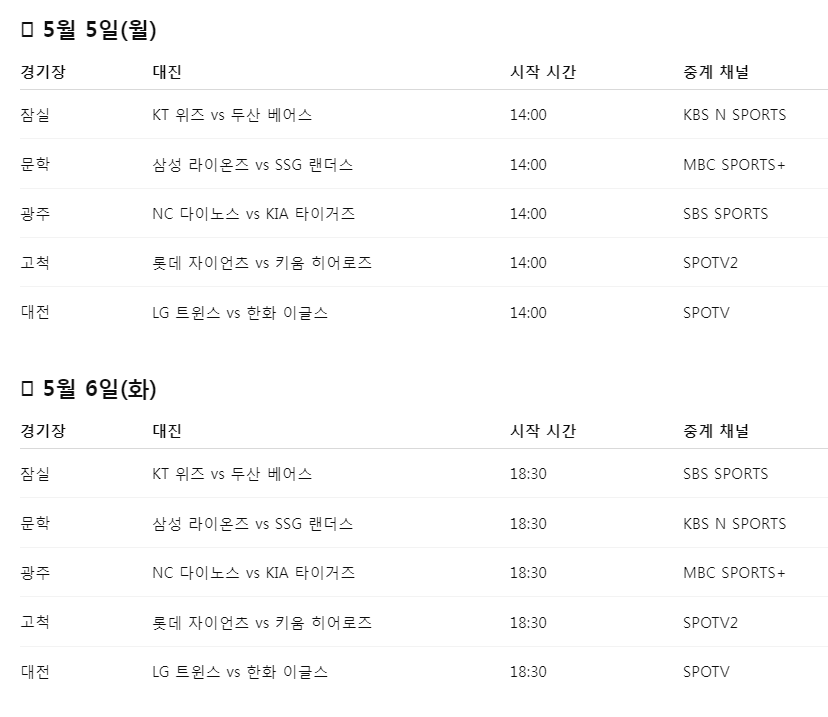828x717 pixels.
Task: Click SPOTV2 channel for May 5 고척 game
Action: [710, 262]
